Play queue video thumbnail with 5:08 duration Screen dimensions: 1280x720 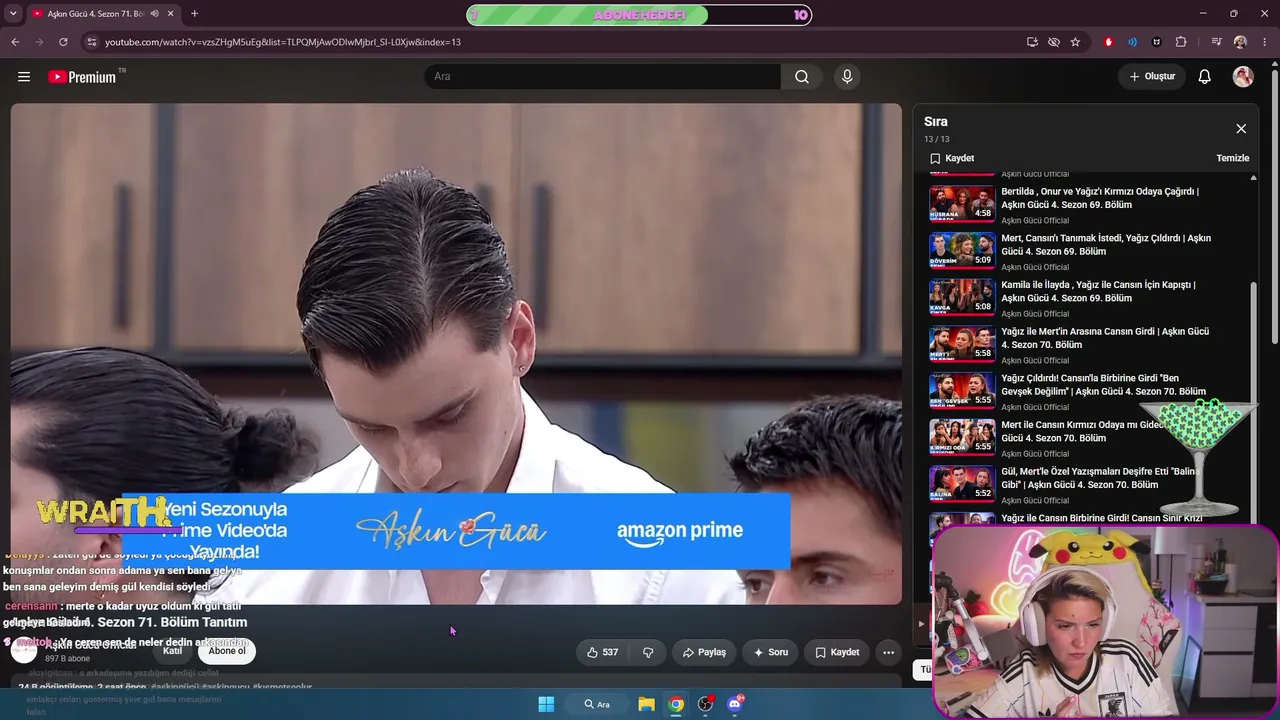962,296
